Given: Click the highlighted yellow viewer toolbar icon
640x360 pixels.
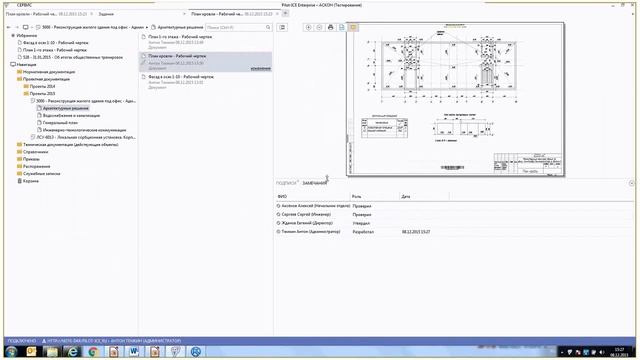Looking at the screenshot, I should pyautogui.click(x=353, y=27).
